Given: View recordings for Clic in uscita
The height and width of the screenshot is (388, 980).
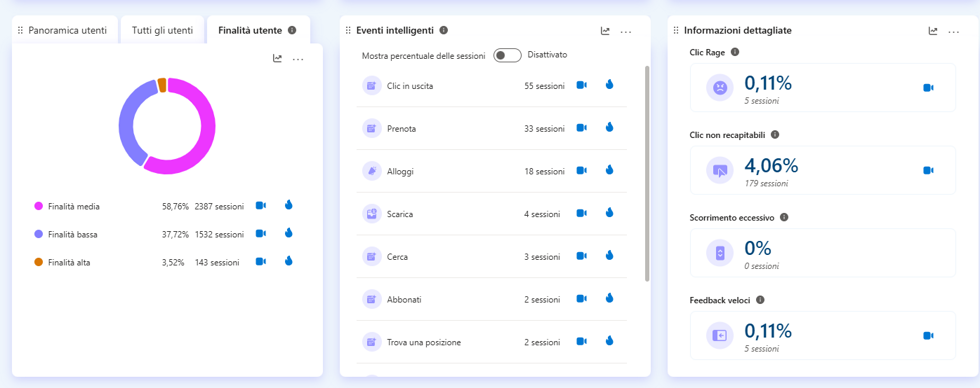Looking at the screenshot, I should pos(581,85).
